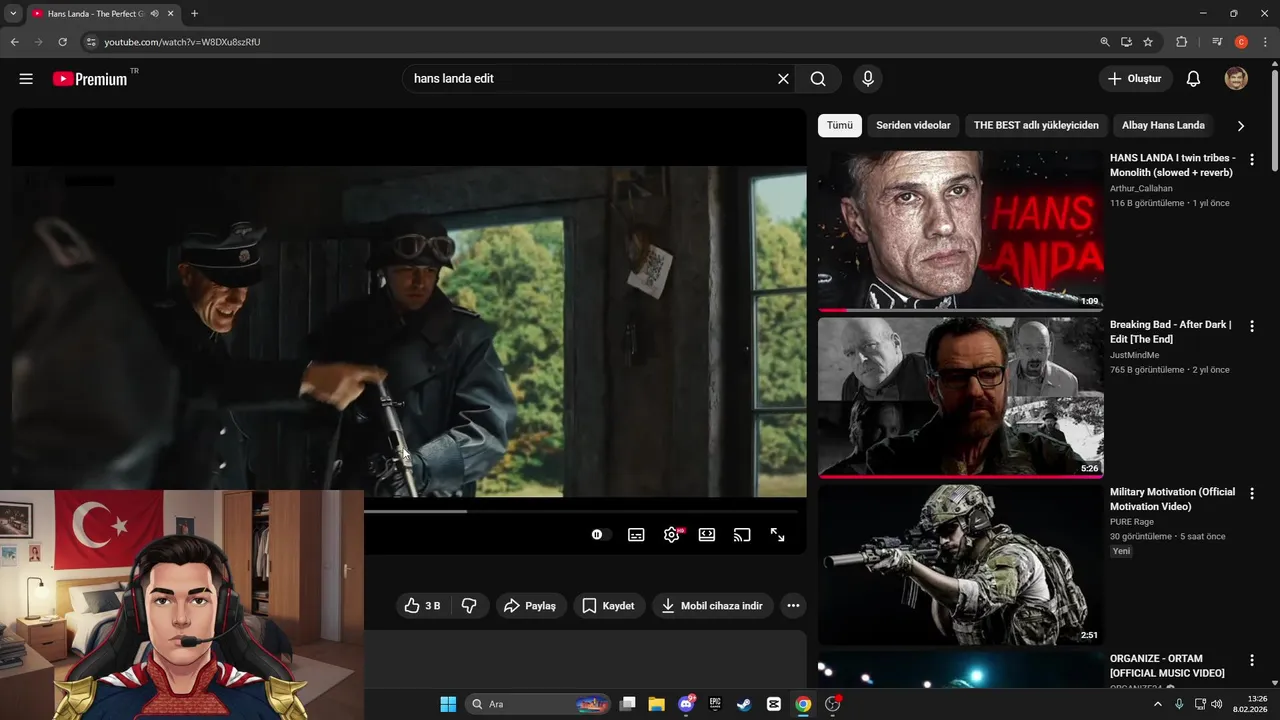Clear the search box with the X
Image resolution: width=1280 pixels, height=720 pixels.
(783, 79)
